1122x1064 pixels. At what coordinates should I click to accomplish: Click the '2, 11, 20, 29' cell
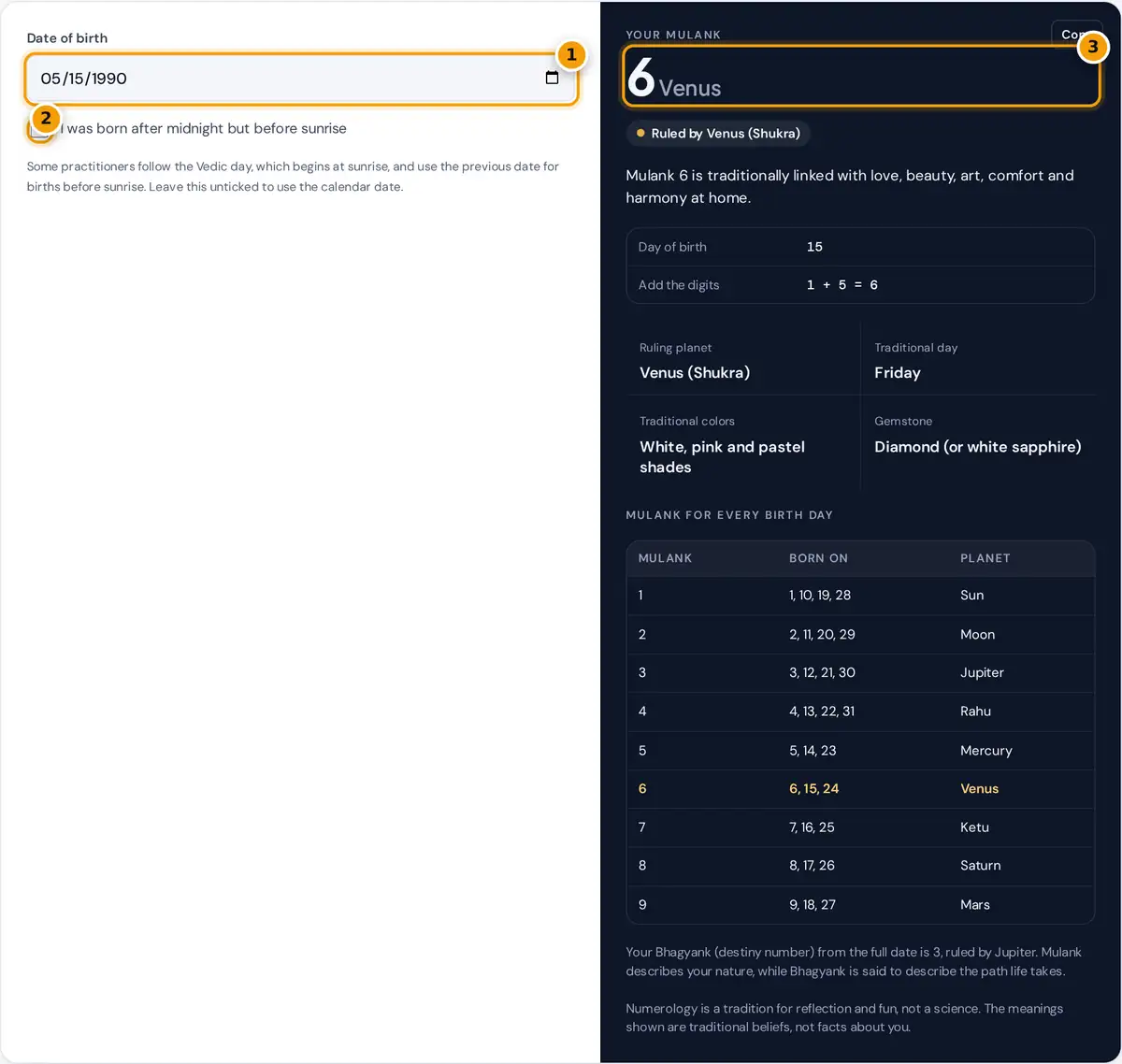pos(822,635)
